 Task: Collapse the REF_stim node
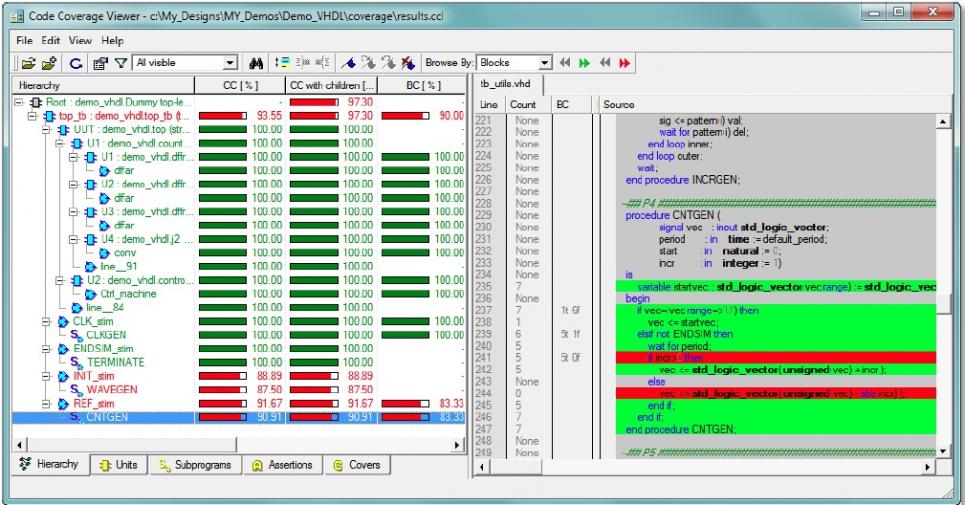pos(46,404)
